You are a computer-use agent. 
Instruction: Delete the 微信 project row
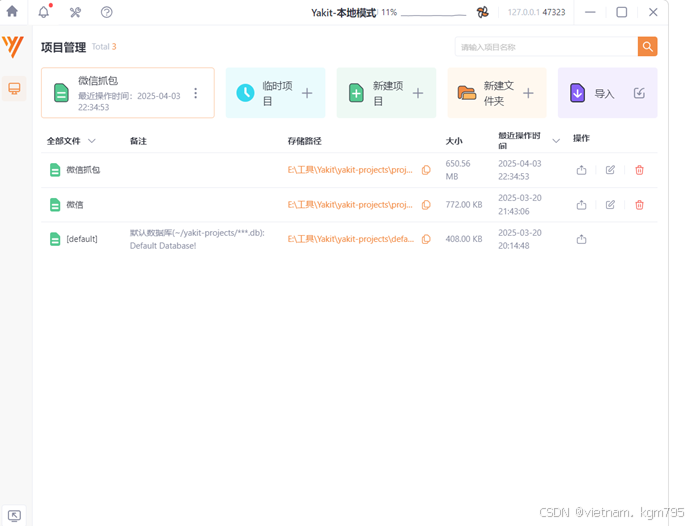[x=639, y=205]
